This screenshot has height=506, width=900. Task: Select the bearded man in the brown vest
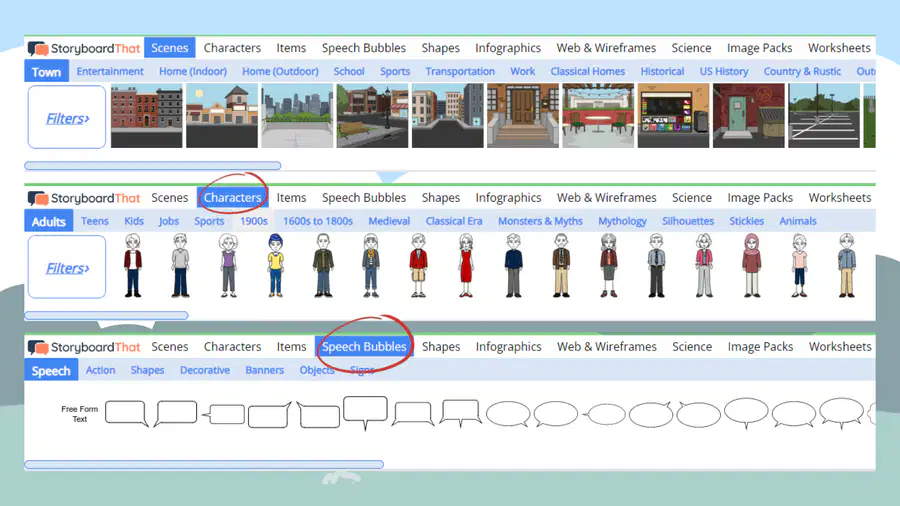561,265
